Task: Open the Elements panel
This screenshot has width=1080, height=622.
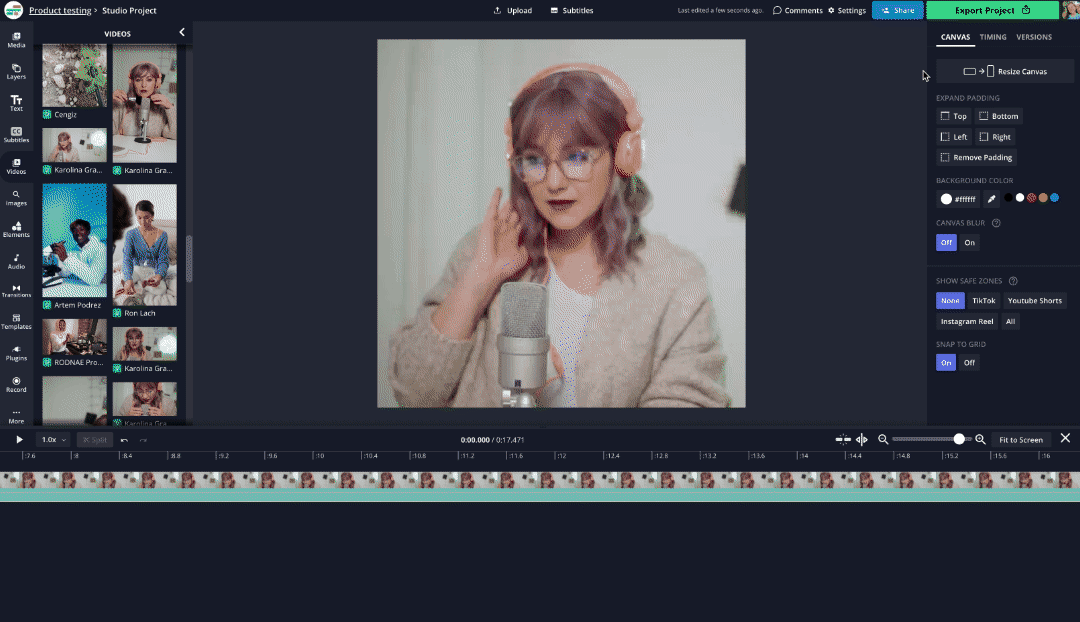Action: pyautogui.click(x=16, y=229)
